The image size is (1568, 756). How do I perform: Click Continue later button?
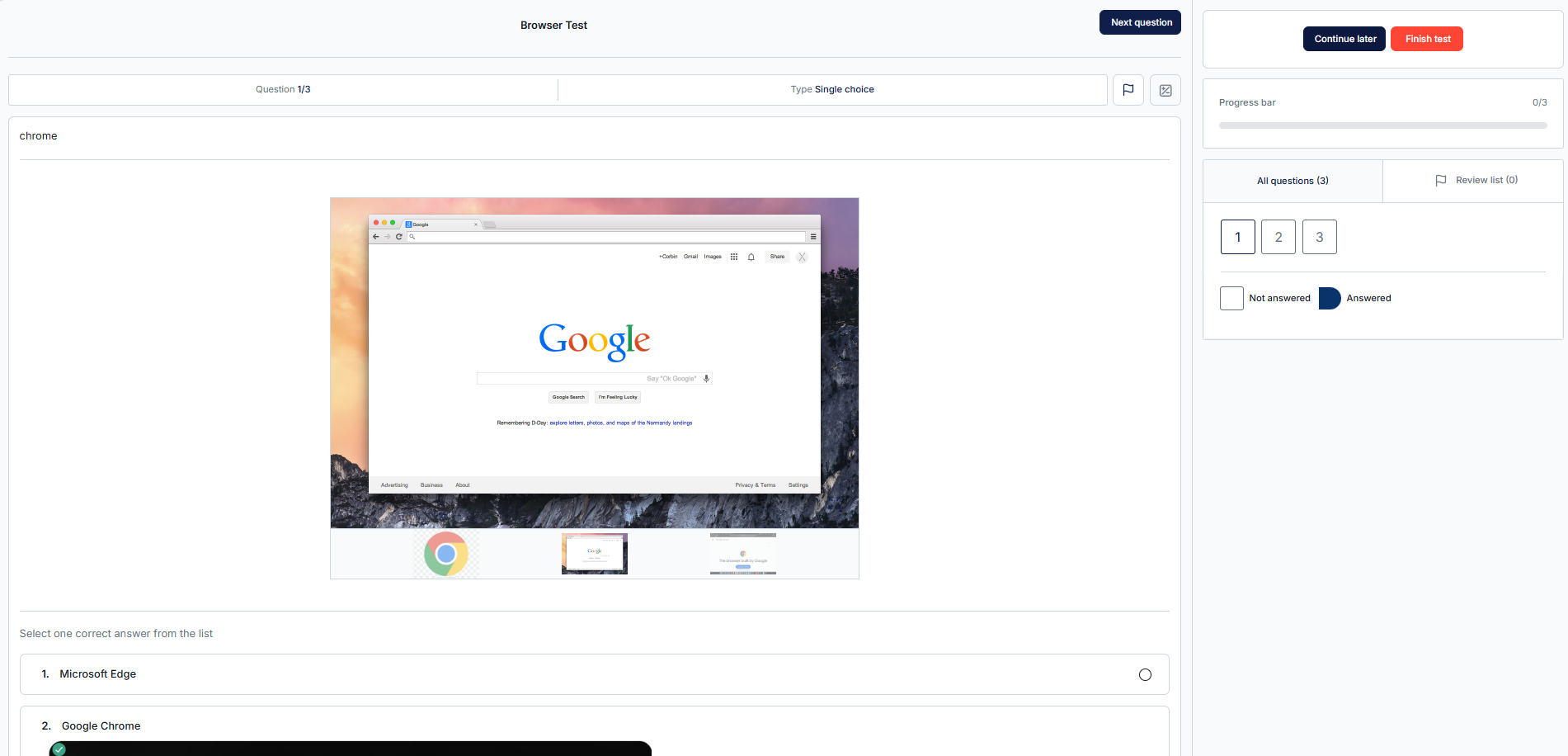pyautogui.click(x=1344, y=39)
